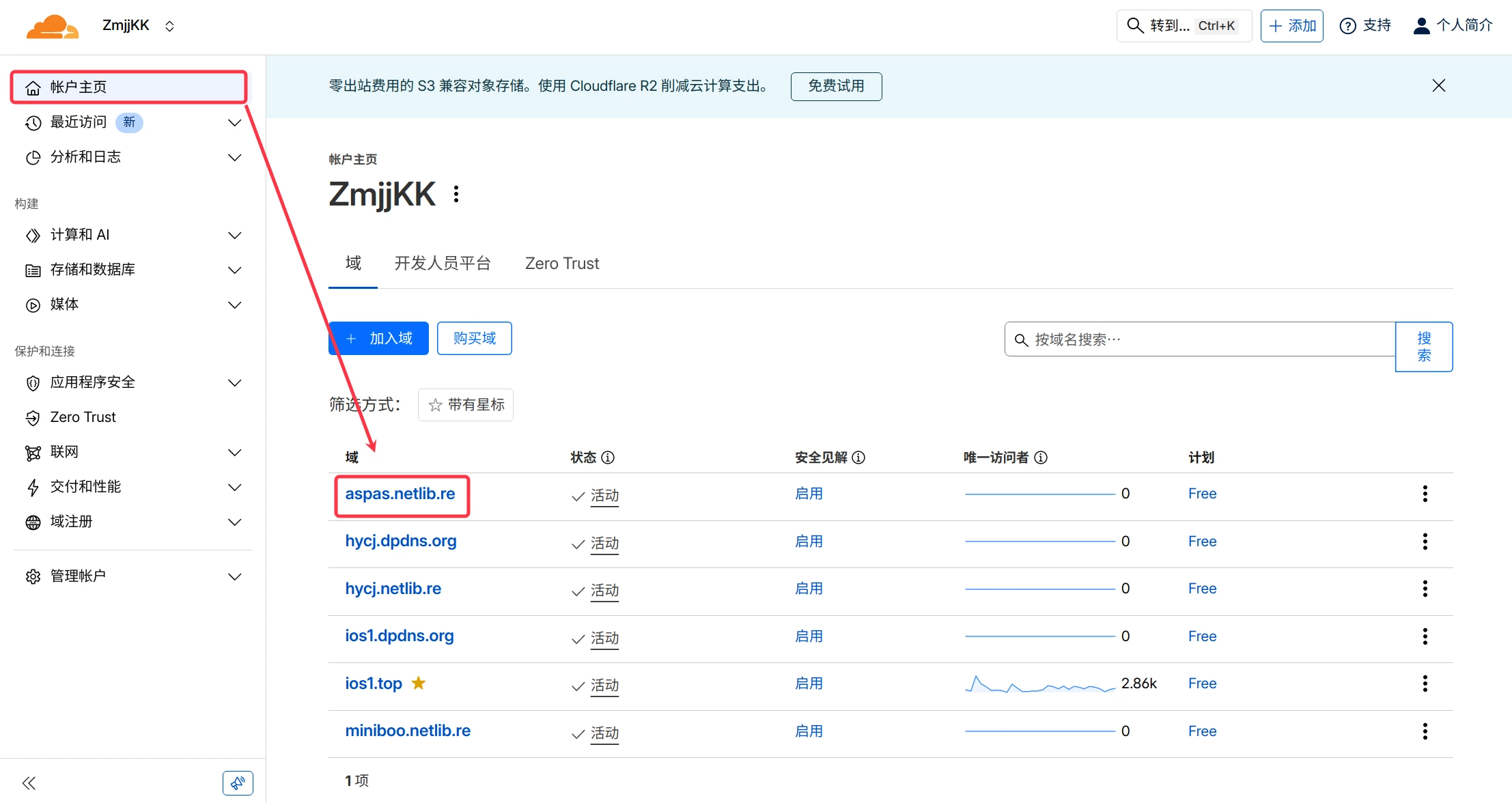Click the unique visitors info icon

(1041, 457)
